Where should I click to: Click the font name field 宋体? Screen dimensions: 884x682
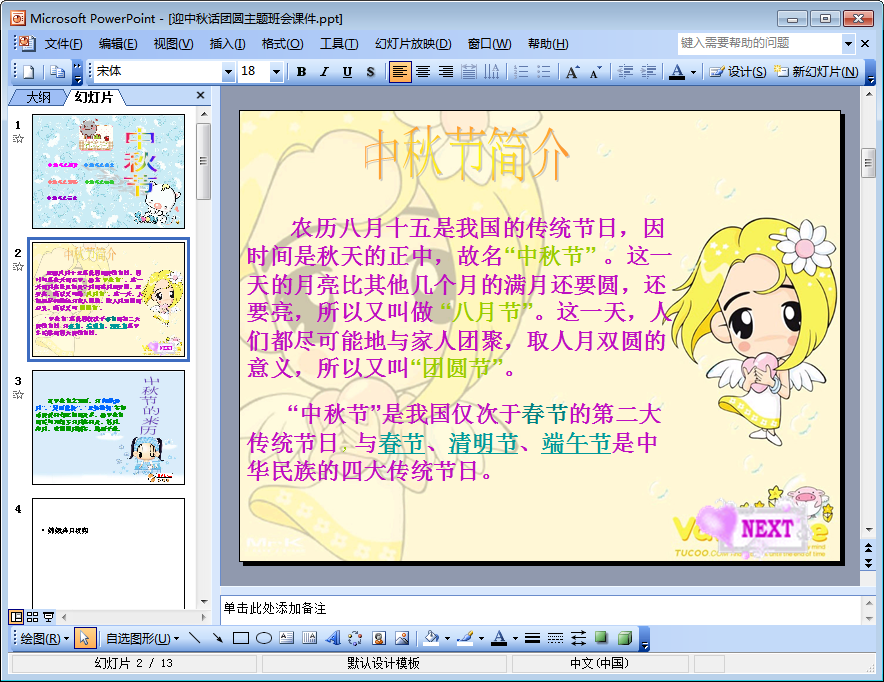(x=157, y=72)
